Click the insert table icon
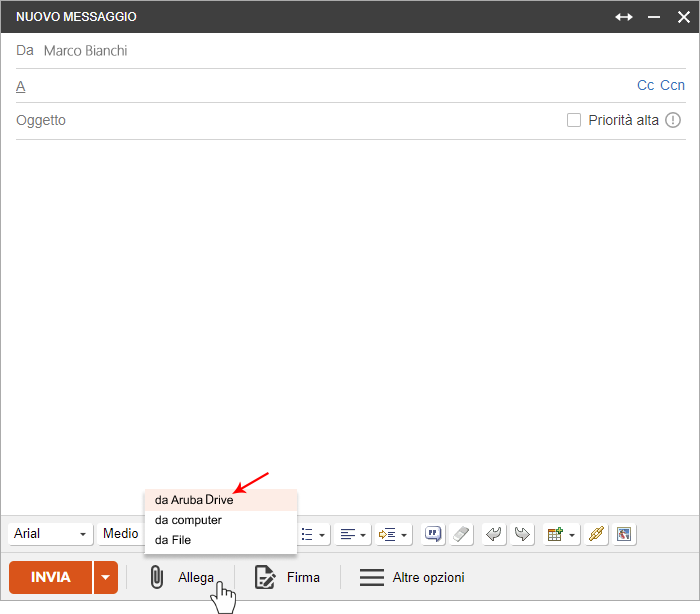This screenshot has width=700, height=614. [555, 534]
